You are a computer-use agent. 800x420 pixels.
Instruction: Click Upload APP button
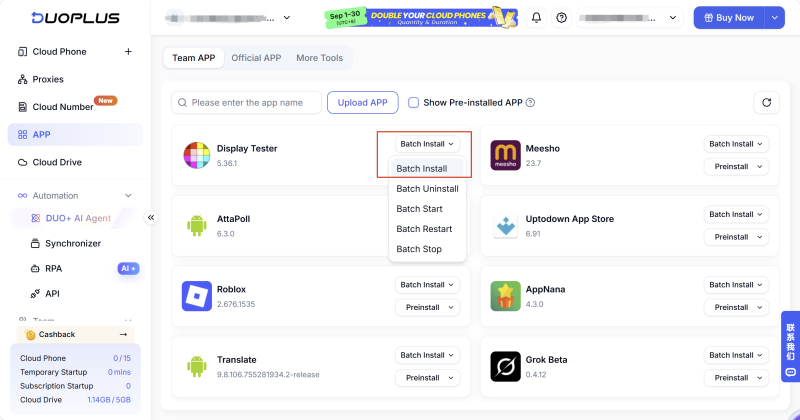tap(363, 103)
